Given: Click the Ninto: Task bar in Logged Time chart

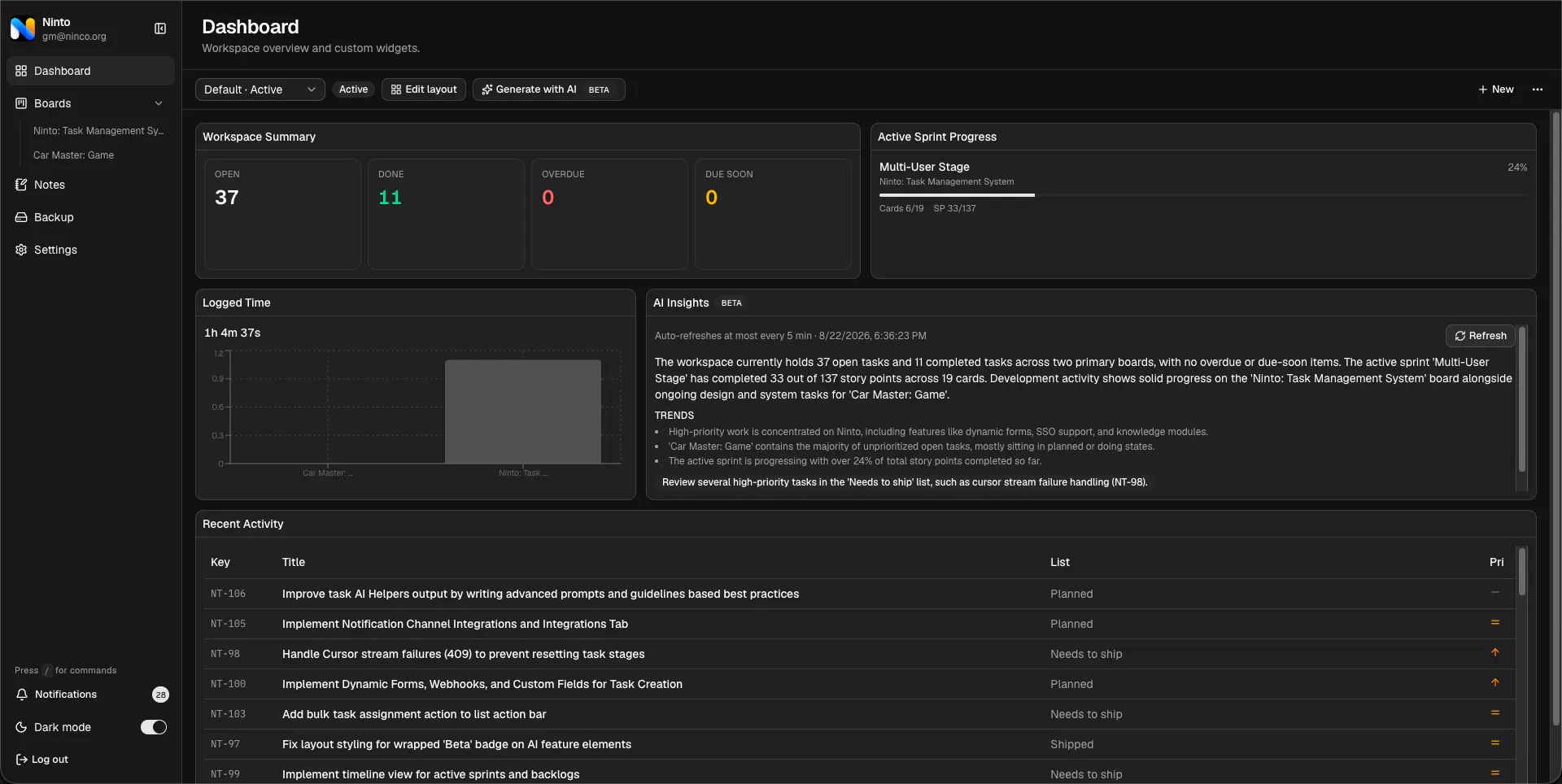Looking at the screenshot, I should 523,412.
